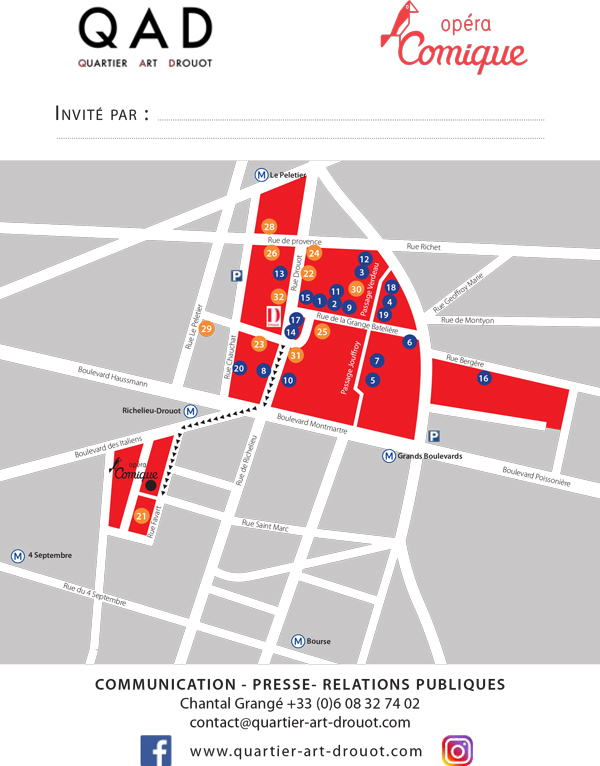Select blue map marker 3
600x766 pixels.
362,273
